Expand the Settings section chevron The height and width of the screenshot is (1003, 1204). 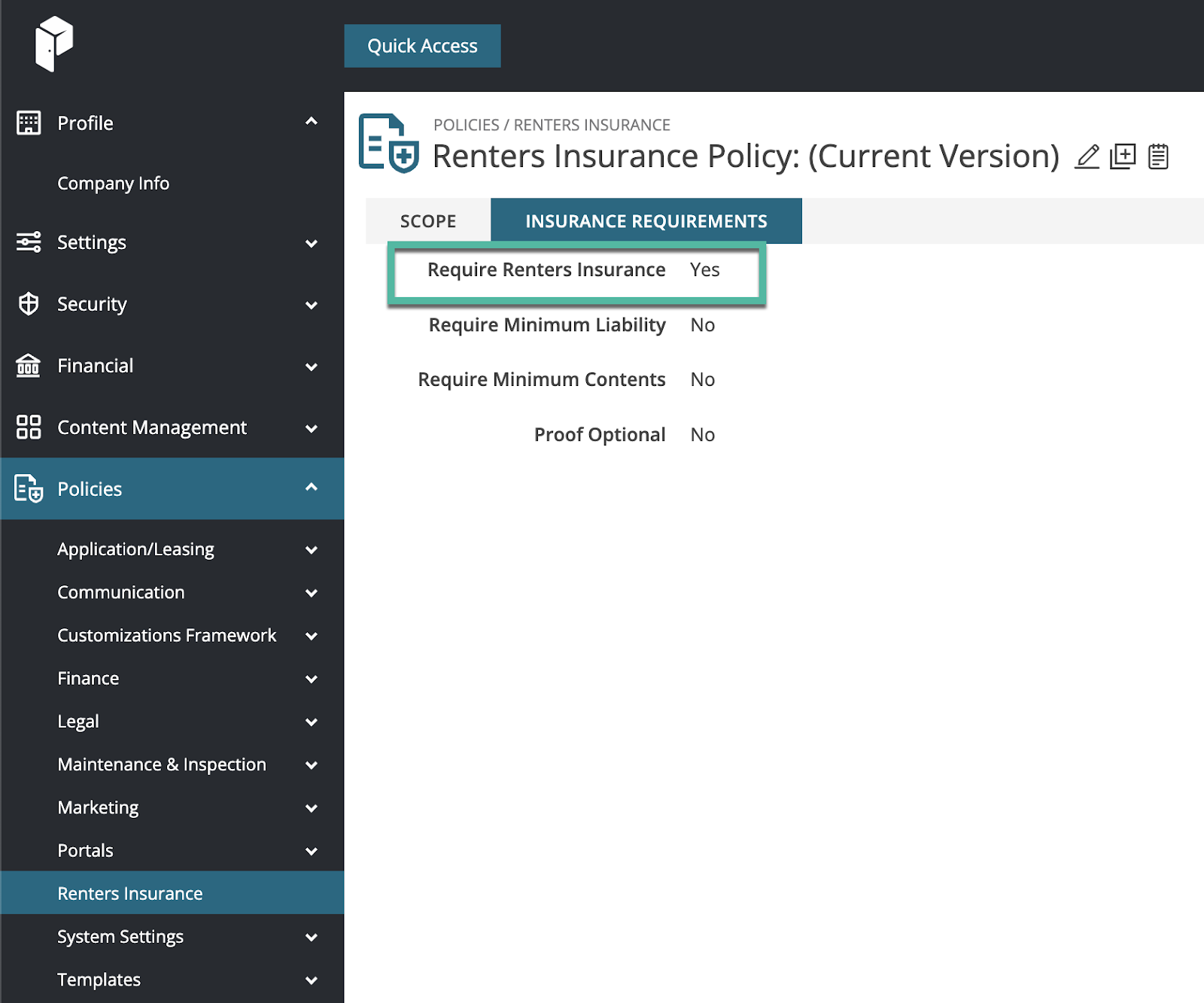312,244
